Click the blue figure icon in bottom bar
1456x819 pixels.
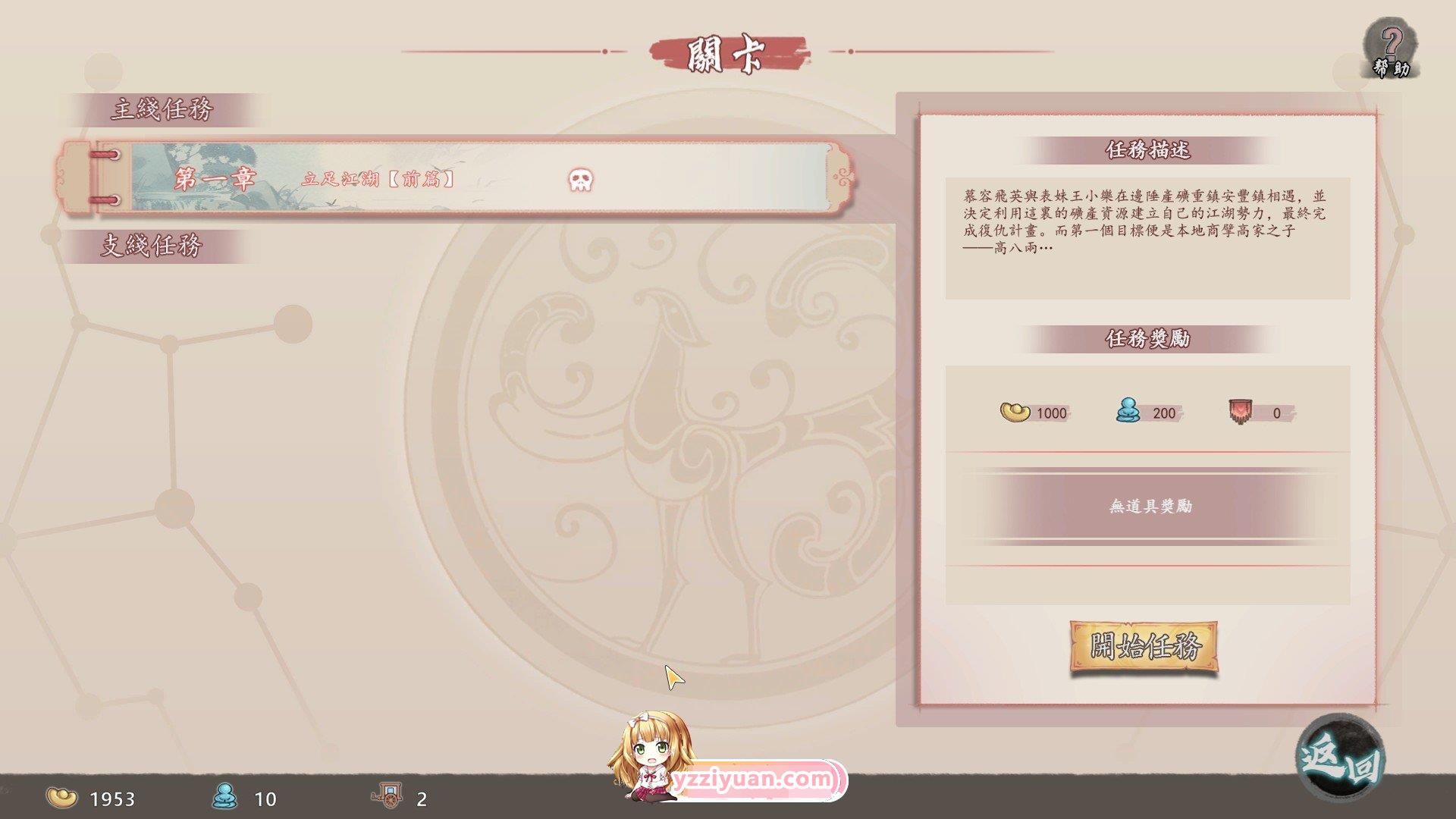pos(224,796)
